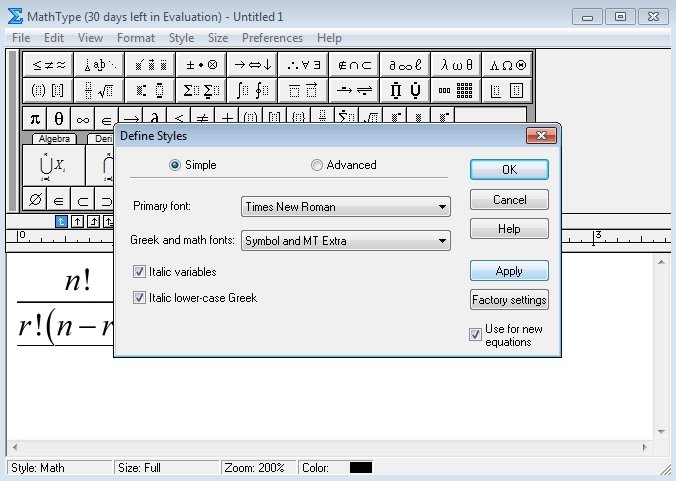
Task: Click the highlighted blue tab-stop arrow on ruler bar
Action: 61,222
